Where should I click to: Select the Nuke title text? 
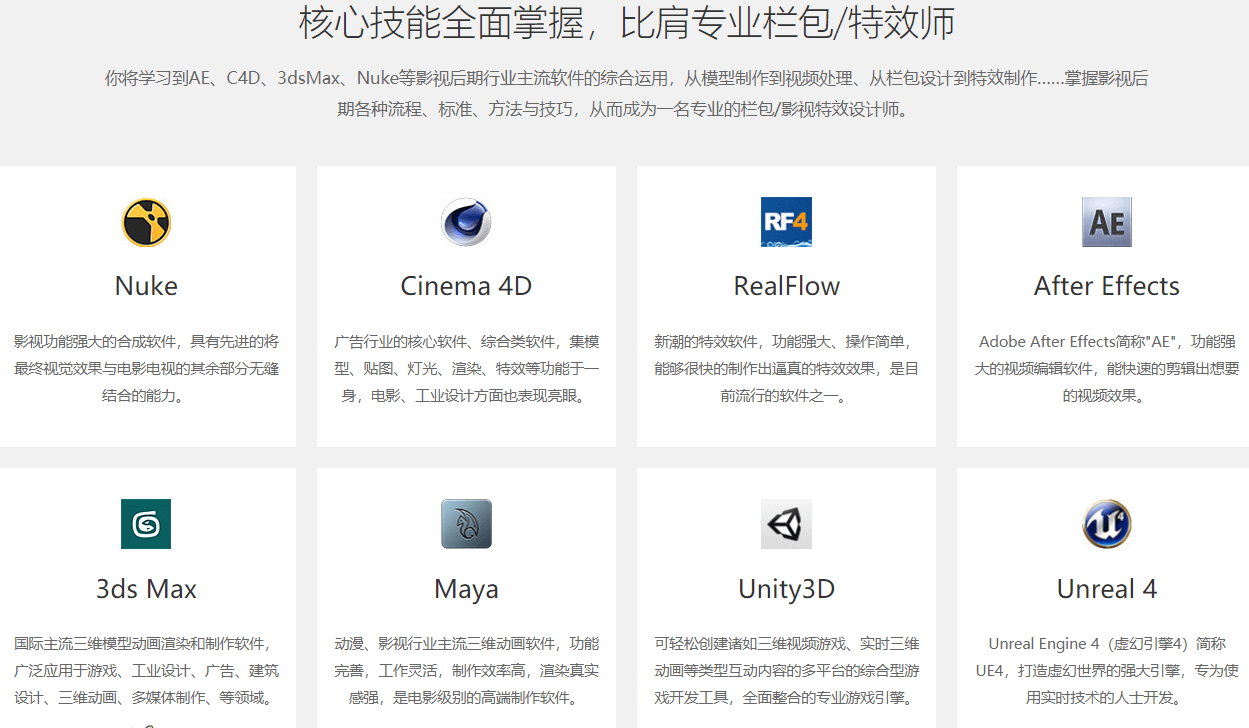coord(146,286)
